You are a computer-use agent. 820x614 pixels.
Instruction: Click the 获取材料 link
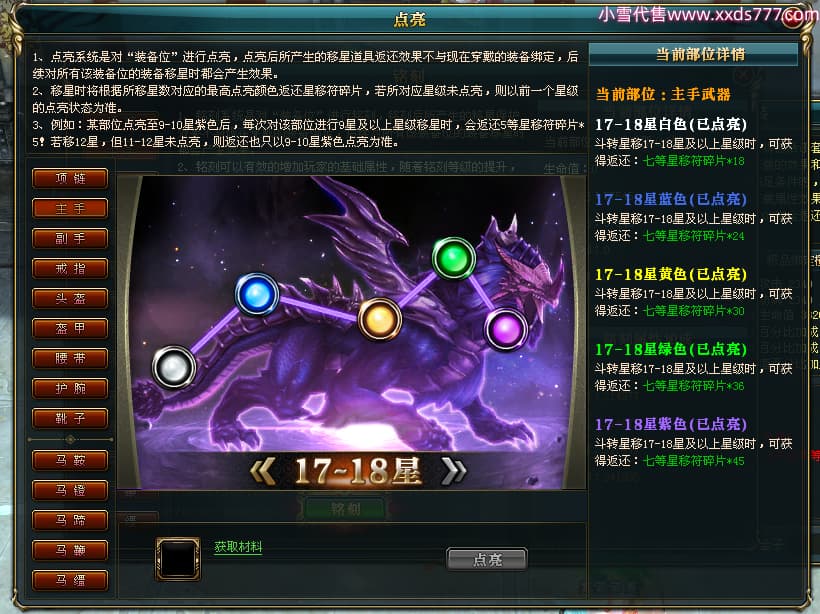tap(238, 547)
